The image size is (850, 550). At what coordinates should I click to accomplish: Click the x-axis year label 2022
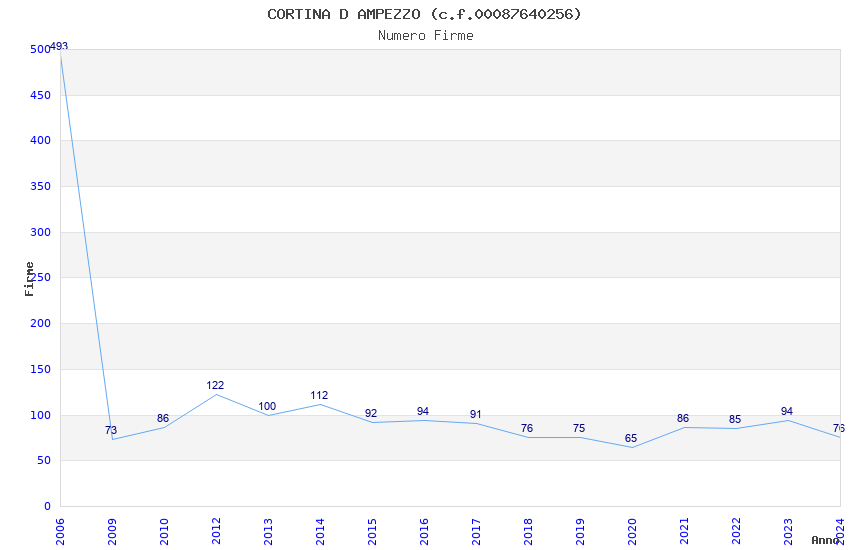[x=737, y=532]
